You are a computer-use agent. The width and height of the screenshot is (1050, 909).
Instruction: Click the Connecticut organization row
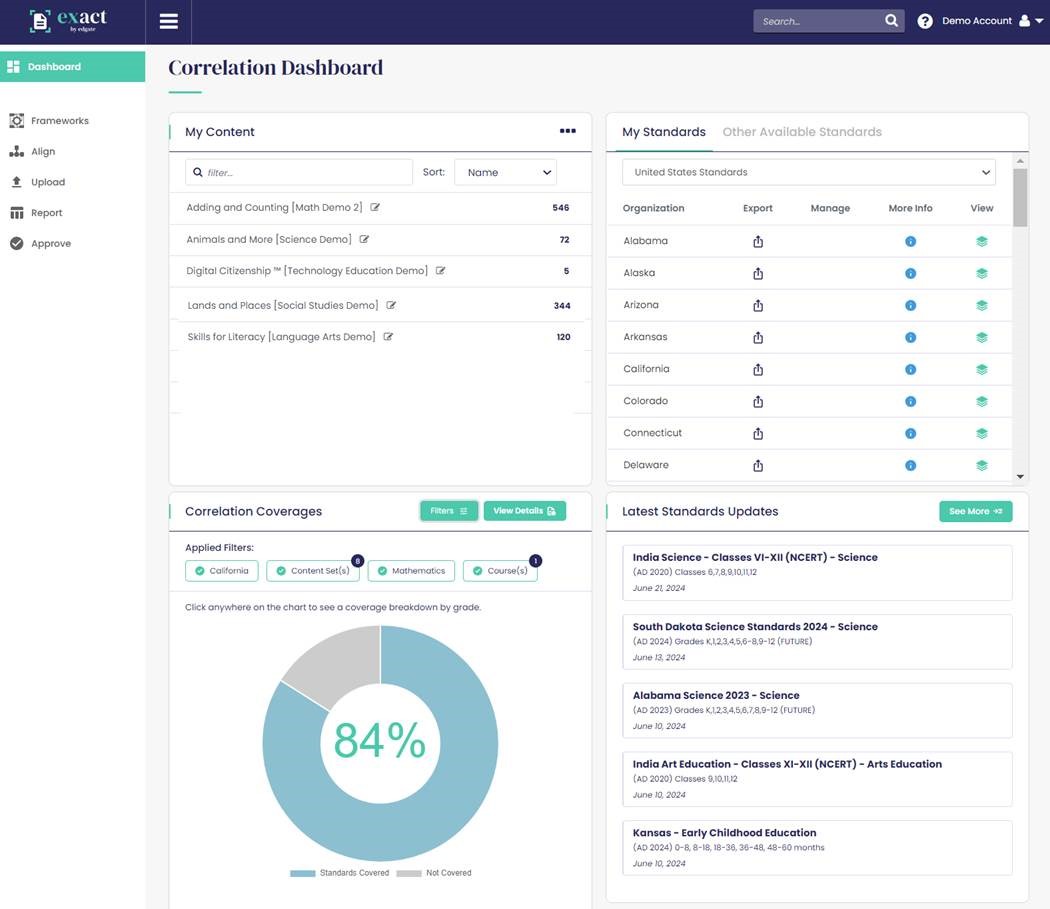point(809,433)
